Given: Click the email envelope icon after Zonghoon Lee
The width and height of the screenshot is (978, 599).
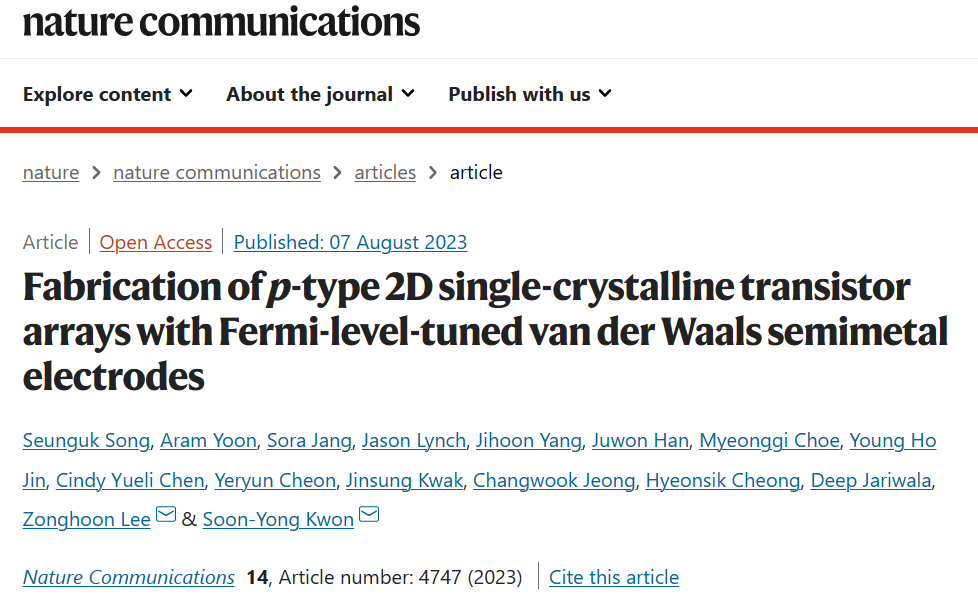Looking at the screenshot, I should [166, 514].
